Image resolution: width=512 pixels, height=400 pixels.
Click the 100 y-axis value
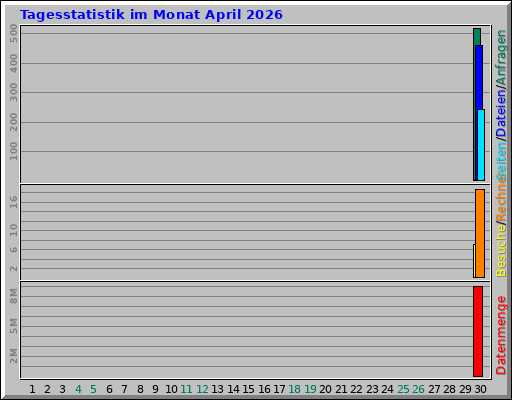tap(14, 151)
